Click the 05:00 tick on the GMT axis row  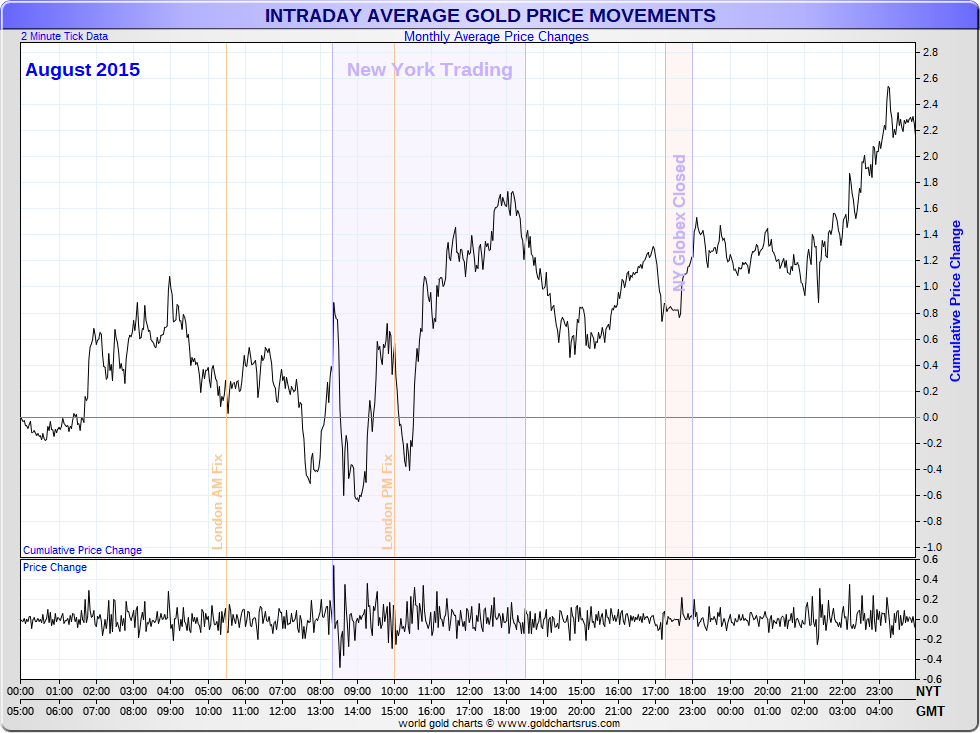(21, 711)
